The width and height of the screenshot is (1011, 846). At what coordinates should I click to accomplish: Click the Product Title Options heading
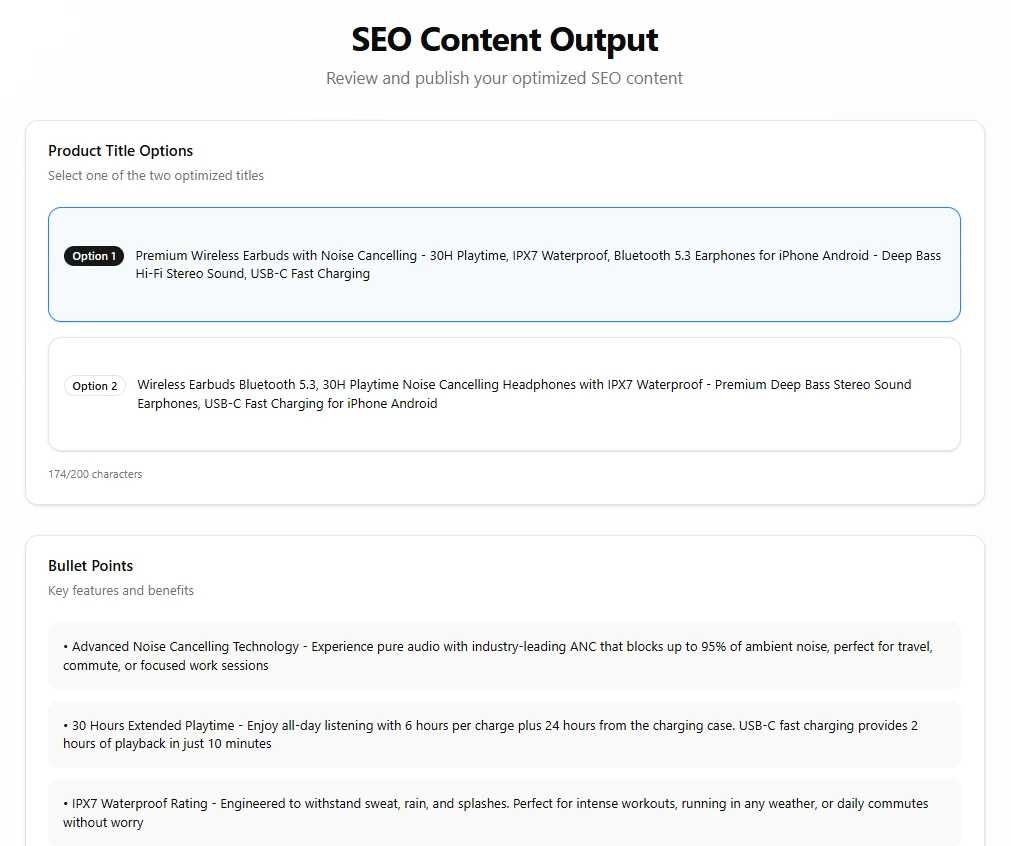tap(121, 151)
